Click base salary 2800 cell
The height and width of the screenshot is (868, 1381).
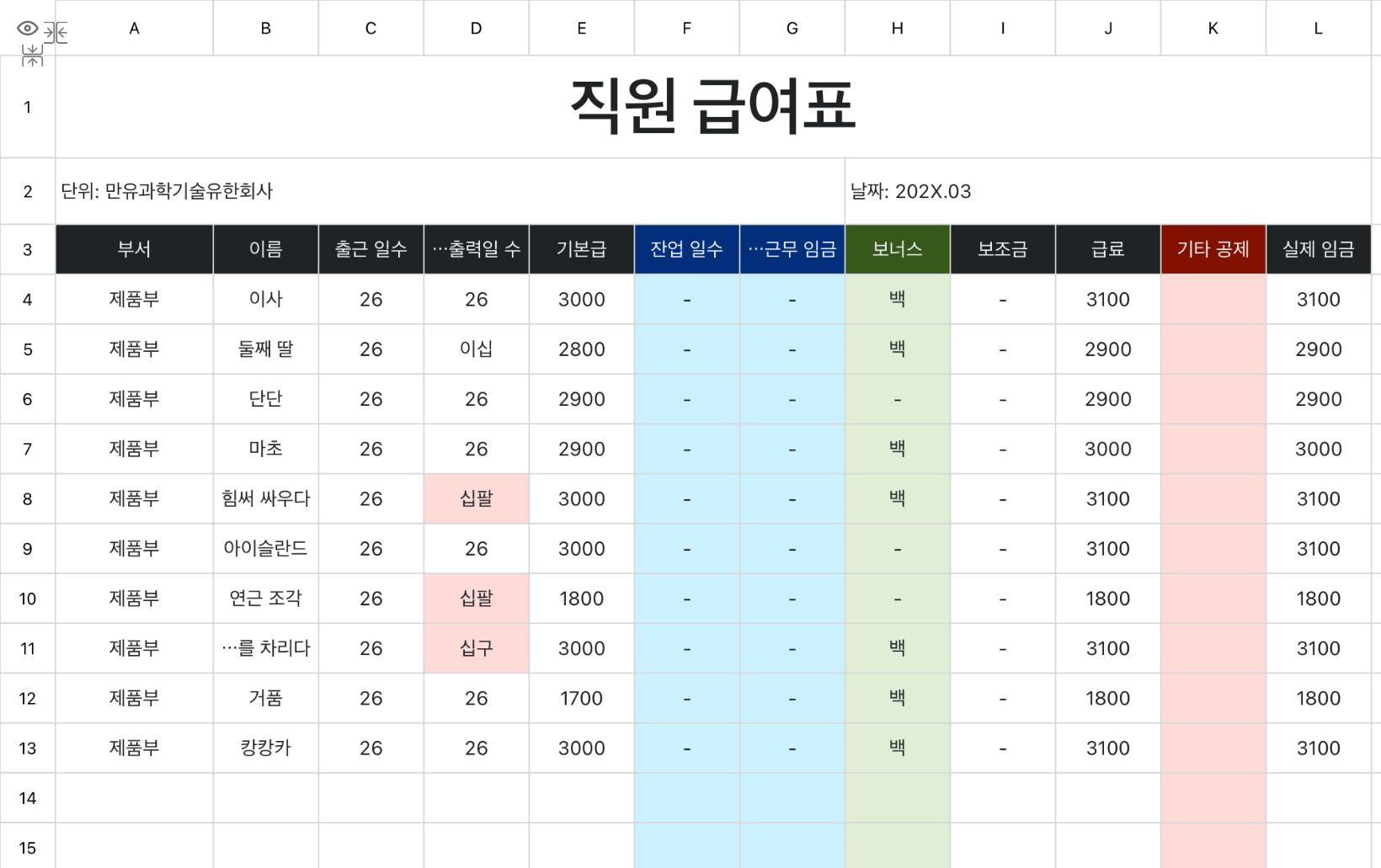[x=581, y=349]
